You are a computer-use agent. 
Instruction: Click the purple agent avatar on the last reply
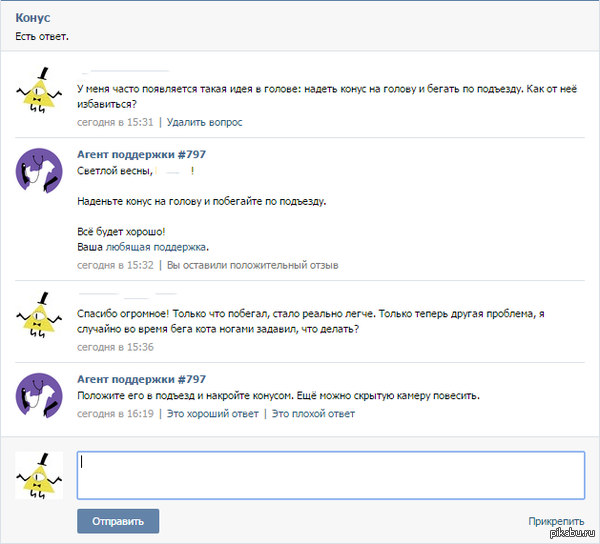(40, 396)
